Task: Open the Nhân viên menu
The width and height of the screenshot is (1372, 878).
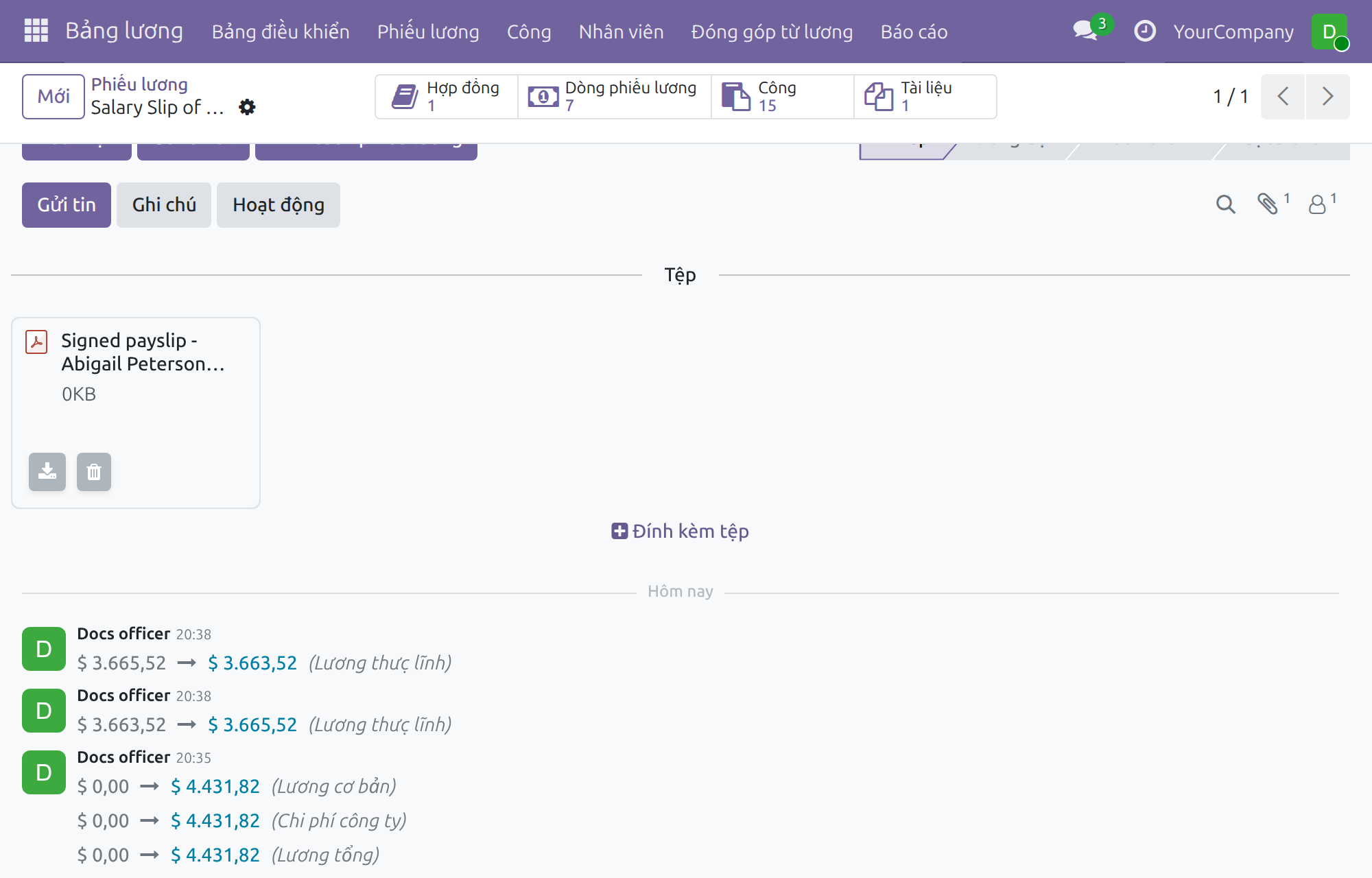Action: pyautogui.click(x=621, y=32)
